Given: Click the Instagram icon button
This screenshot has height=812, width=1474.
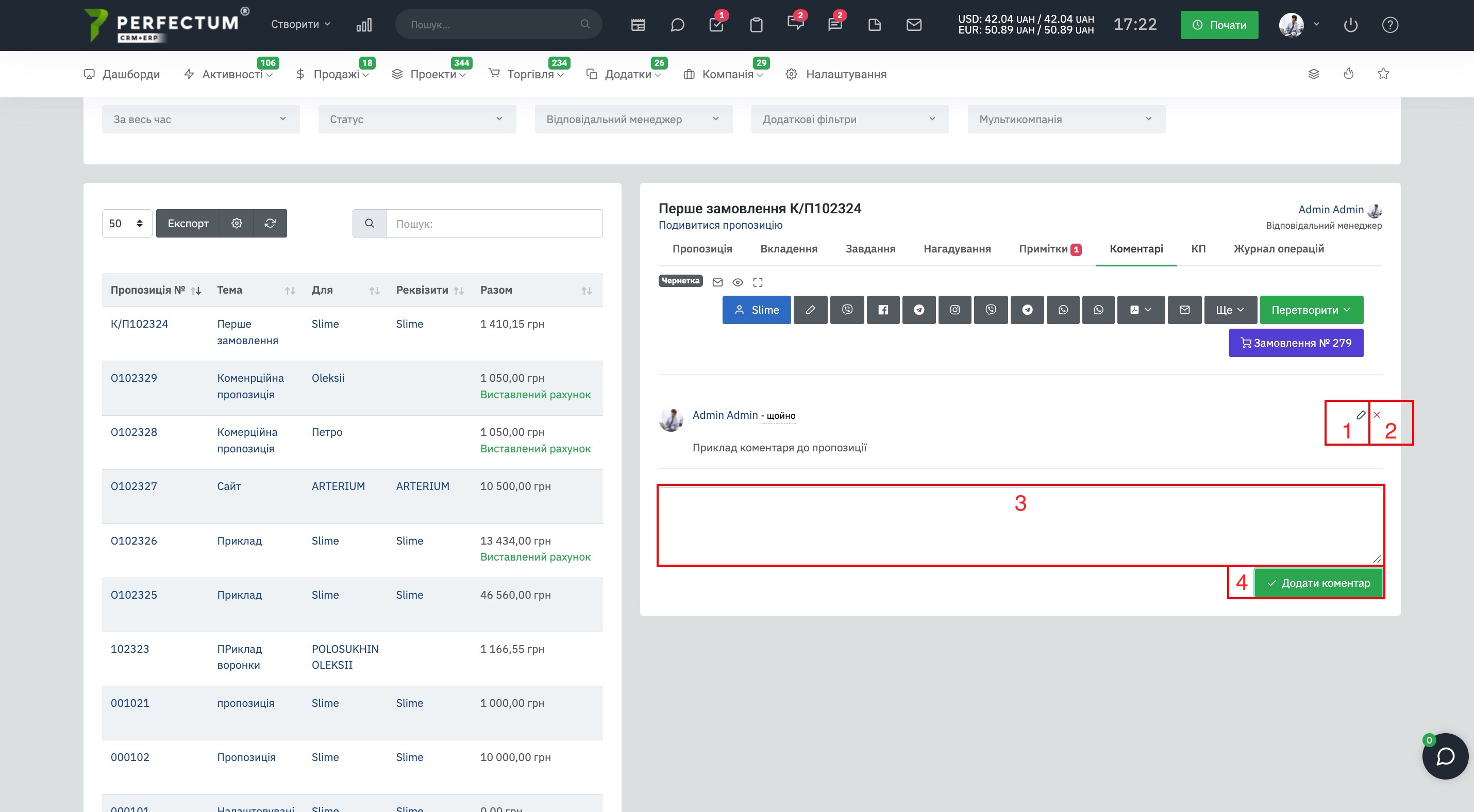Looking at the screenshot, I should (954, 309).
